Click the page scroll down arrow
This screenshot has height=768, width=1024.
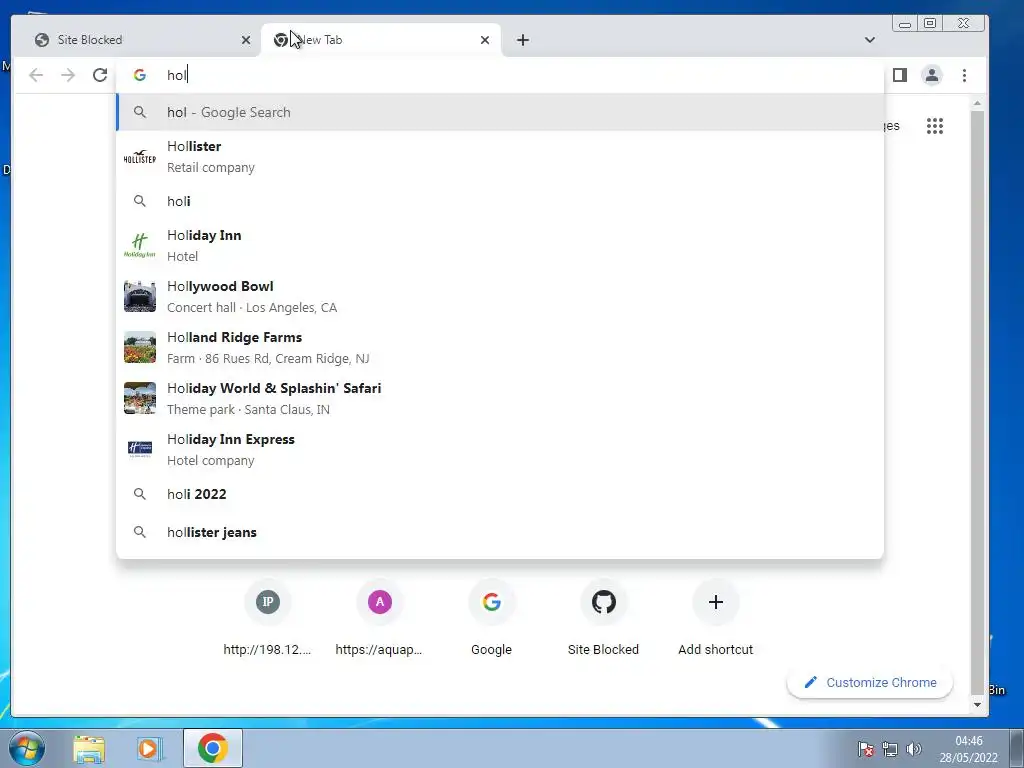[977, 705]
